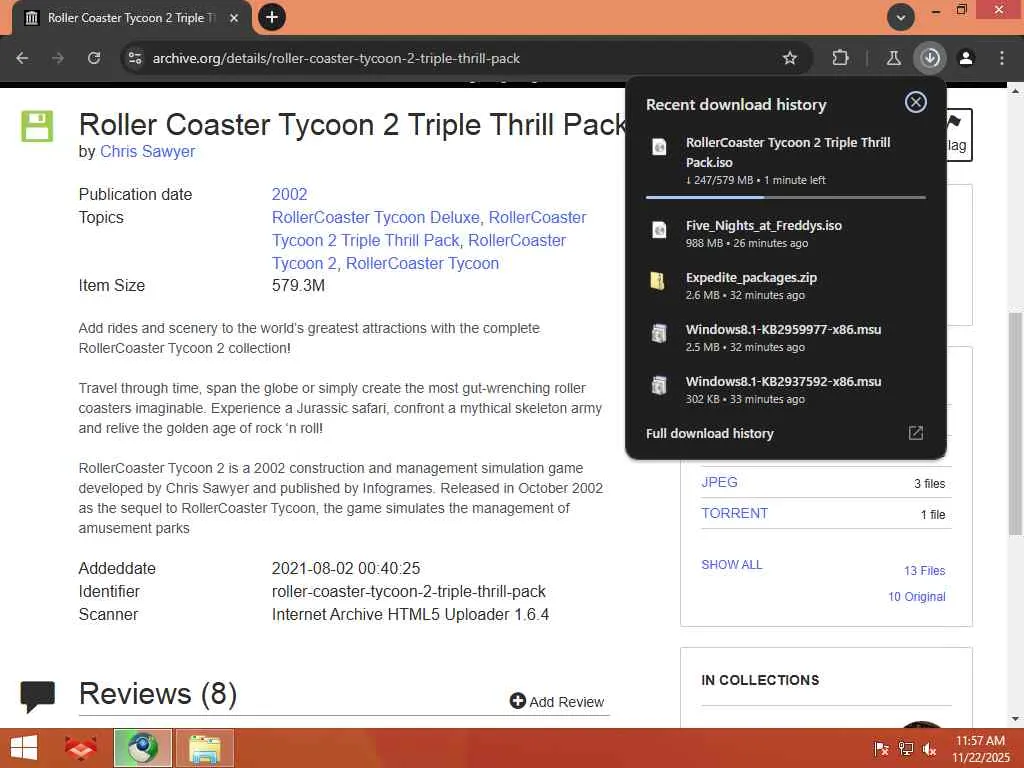The width and height of the screenshot is (1024, 768).
Task: Open a new tab with plus button
Action: [x=272, y=17]
